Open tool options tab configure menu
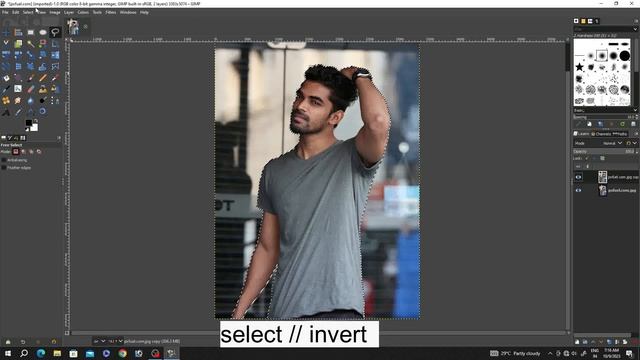Viewport: 640px width, 360px height. (59, 138)
